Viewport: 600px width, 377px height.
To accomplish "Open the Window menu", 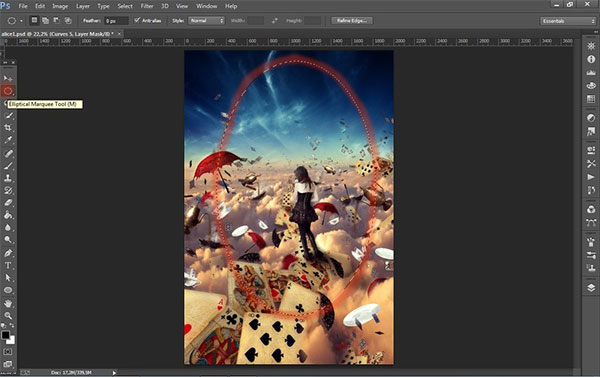I will 206,6.
